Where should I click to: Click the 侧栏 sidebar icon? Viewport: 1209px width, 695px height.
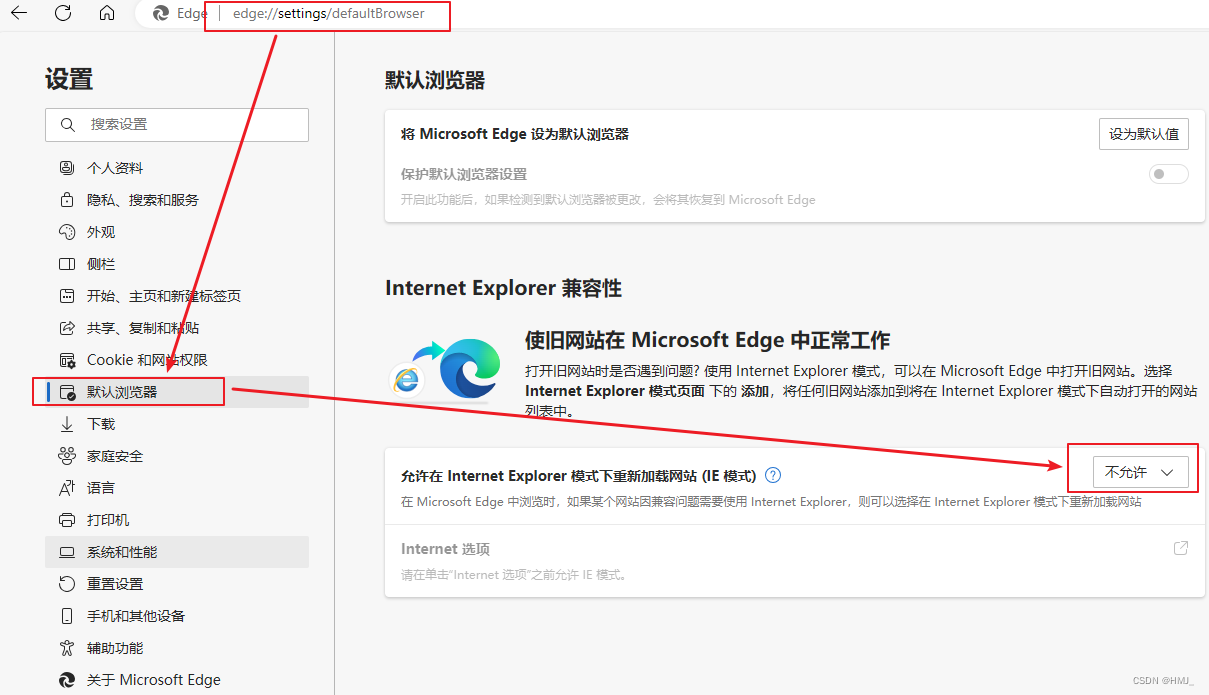(67, 264)
